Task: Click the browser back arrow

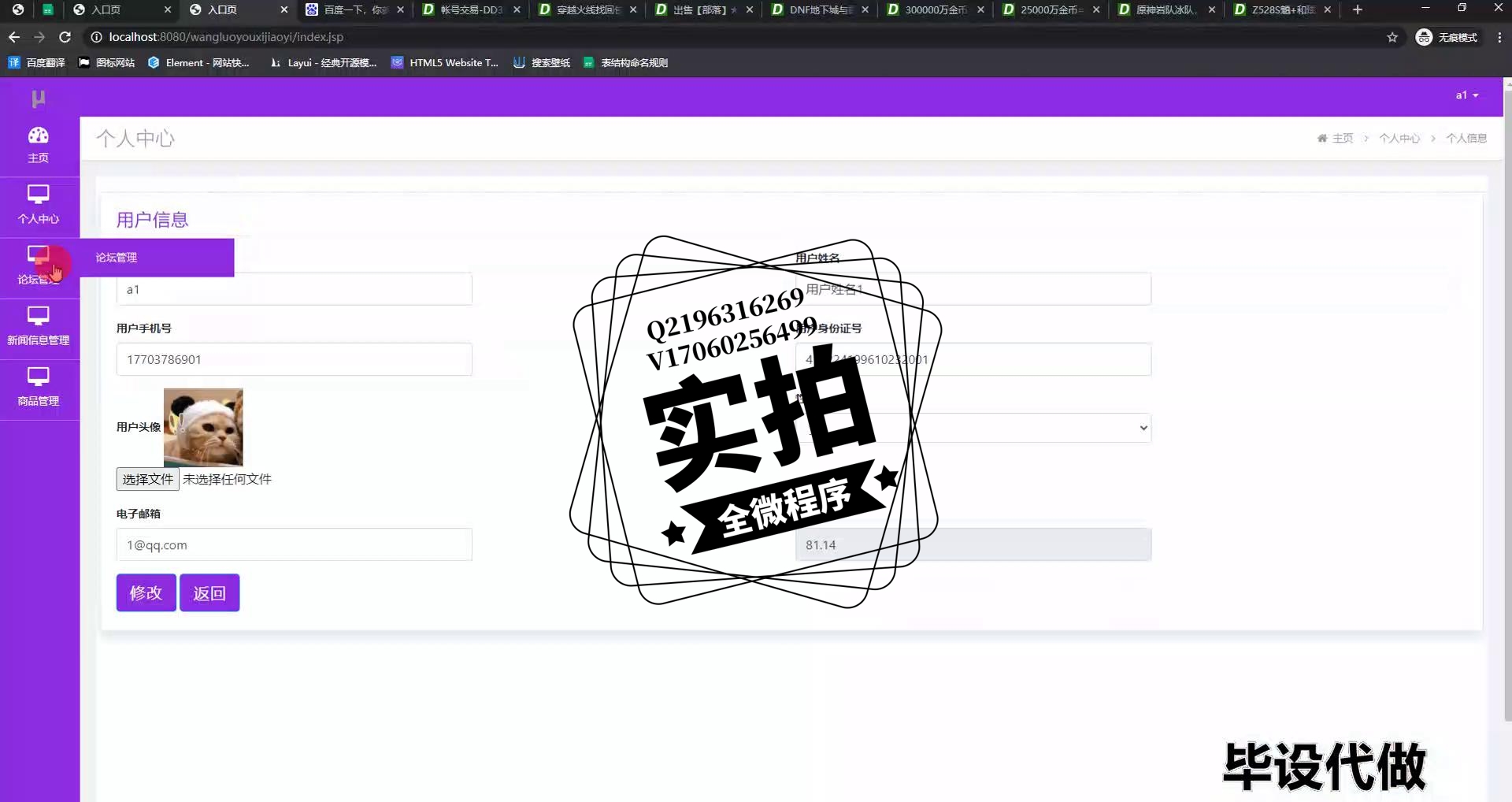Action: (x=14, y=37)
